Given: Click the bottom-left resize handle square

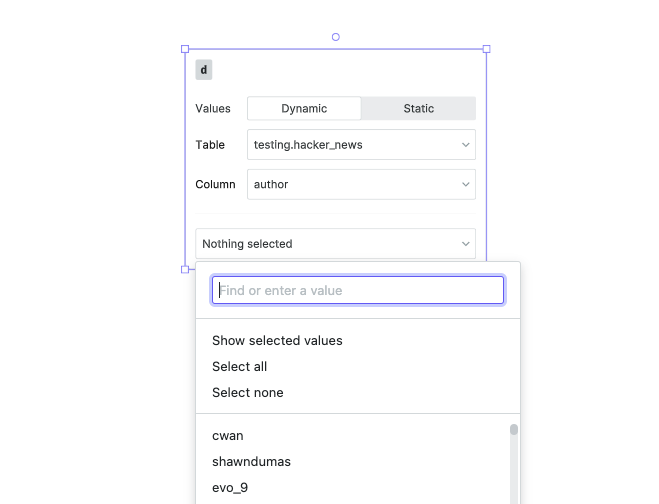Looking at the screenshot, I should [x=185, y=269].
